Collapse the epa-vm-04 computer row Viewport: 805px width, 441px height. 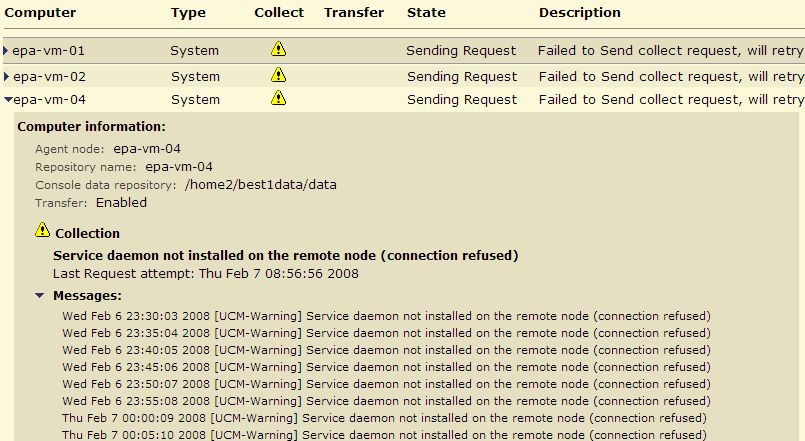point(8,100)
